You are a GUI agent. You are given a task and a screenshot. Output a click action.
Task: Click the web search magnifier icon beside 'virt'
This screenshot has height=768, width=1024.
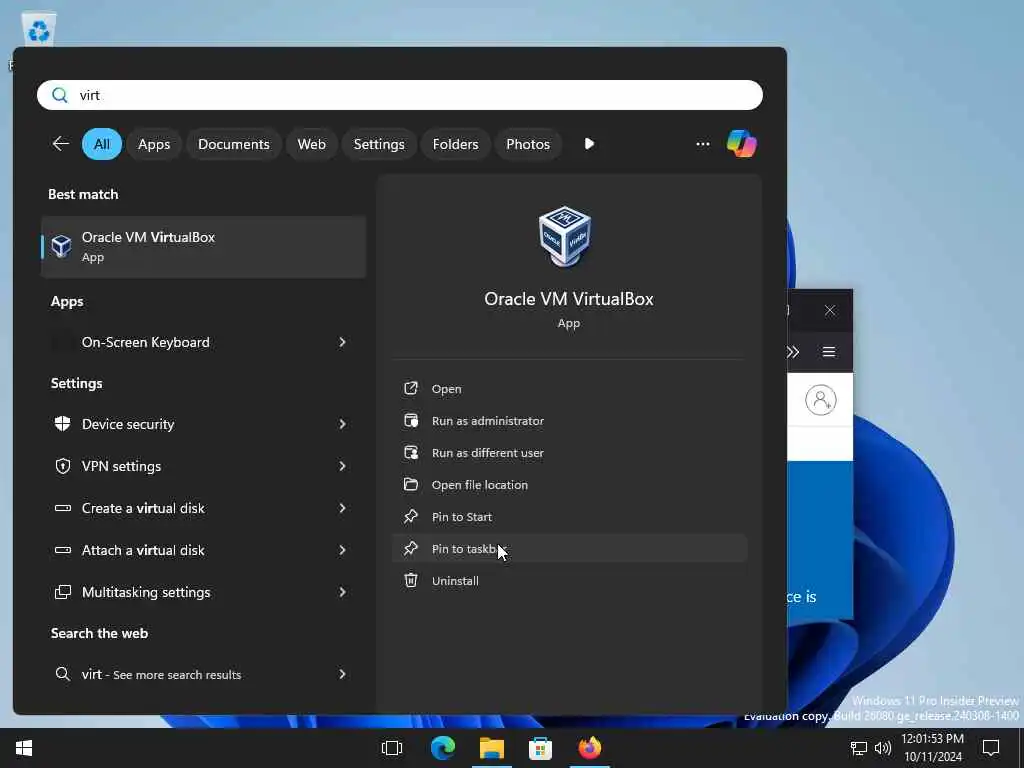pyautogui.click(x=63, y=674)
